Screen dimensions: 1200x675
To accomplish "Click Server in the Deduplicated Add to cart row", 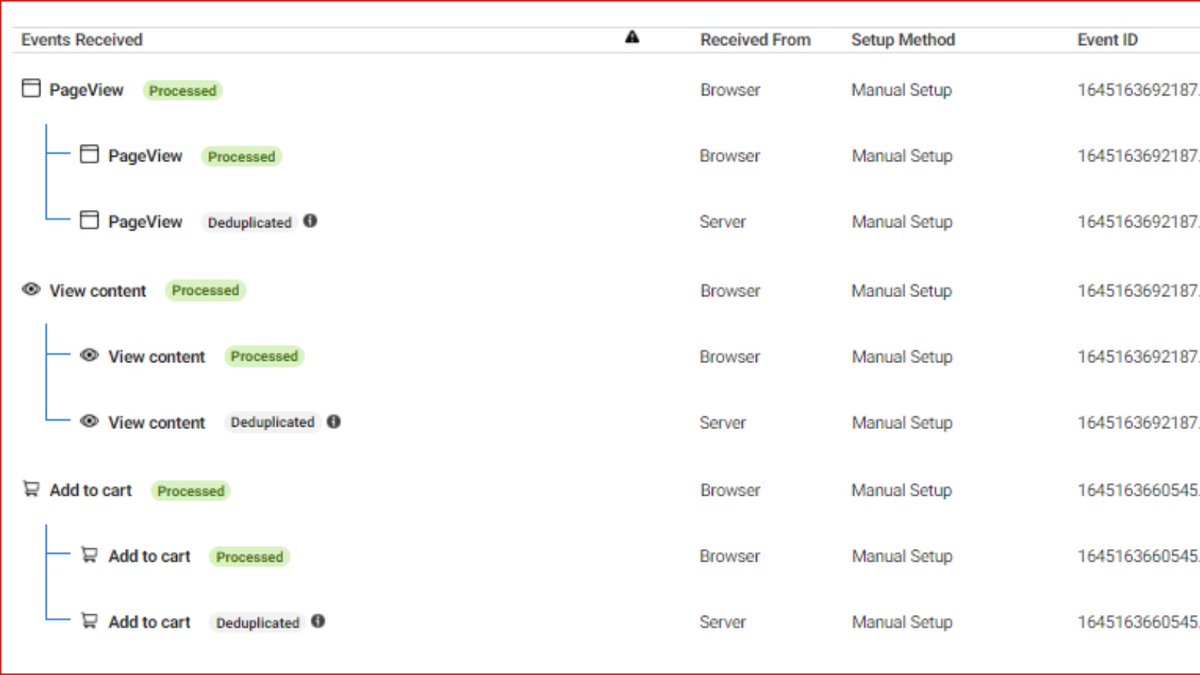I will pos(723,622).
